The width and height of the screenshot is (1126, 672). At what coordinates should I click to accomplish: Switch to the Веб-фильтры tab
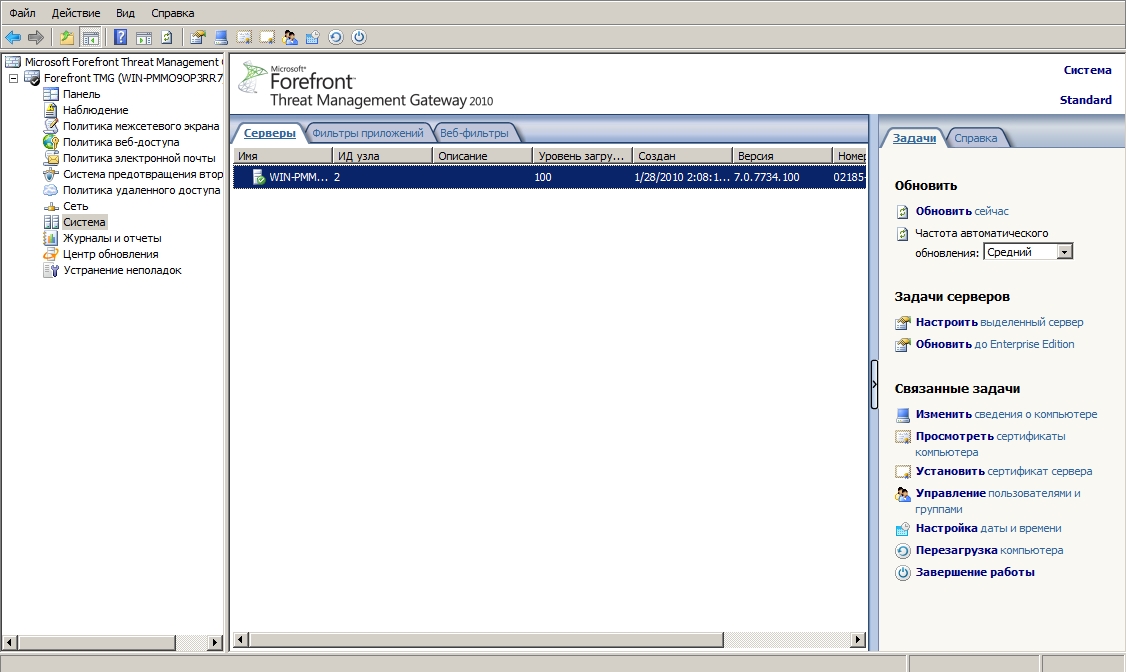click(x=474, y=133)
